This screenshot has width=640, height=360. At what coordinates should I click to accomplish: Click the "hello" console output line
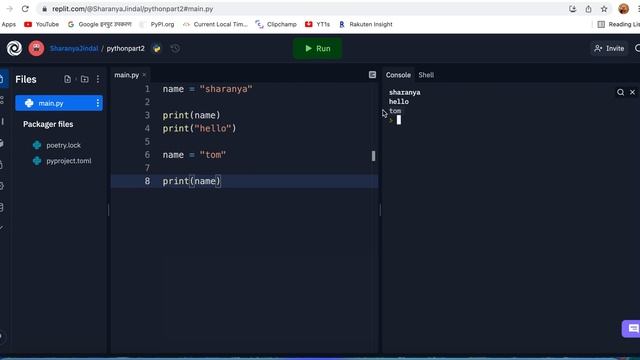coord(399,102)
